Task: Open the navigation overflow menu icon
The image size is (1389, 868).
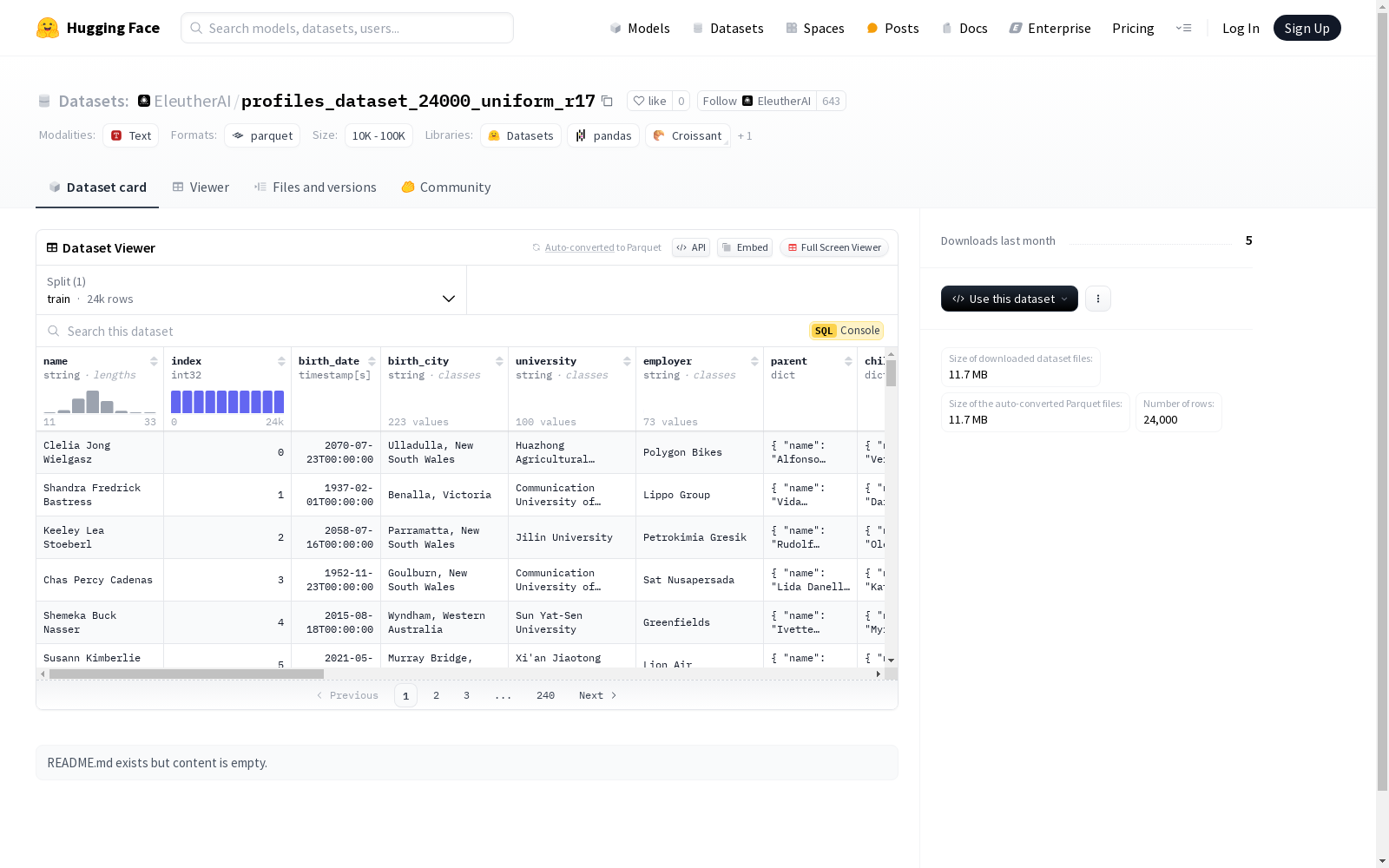Action: 1184,28
